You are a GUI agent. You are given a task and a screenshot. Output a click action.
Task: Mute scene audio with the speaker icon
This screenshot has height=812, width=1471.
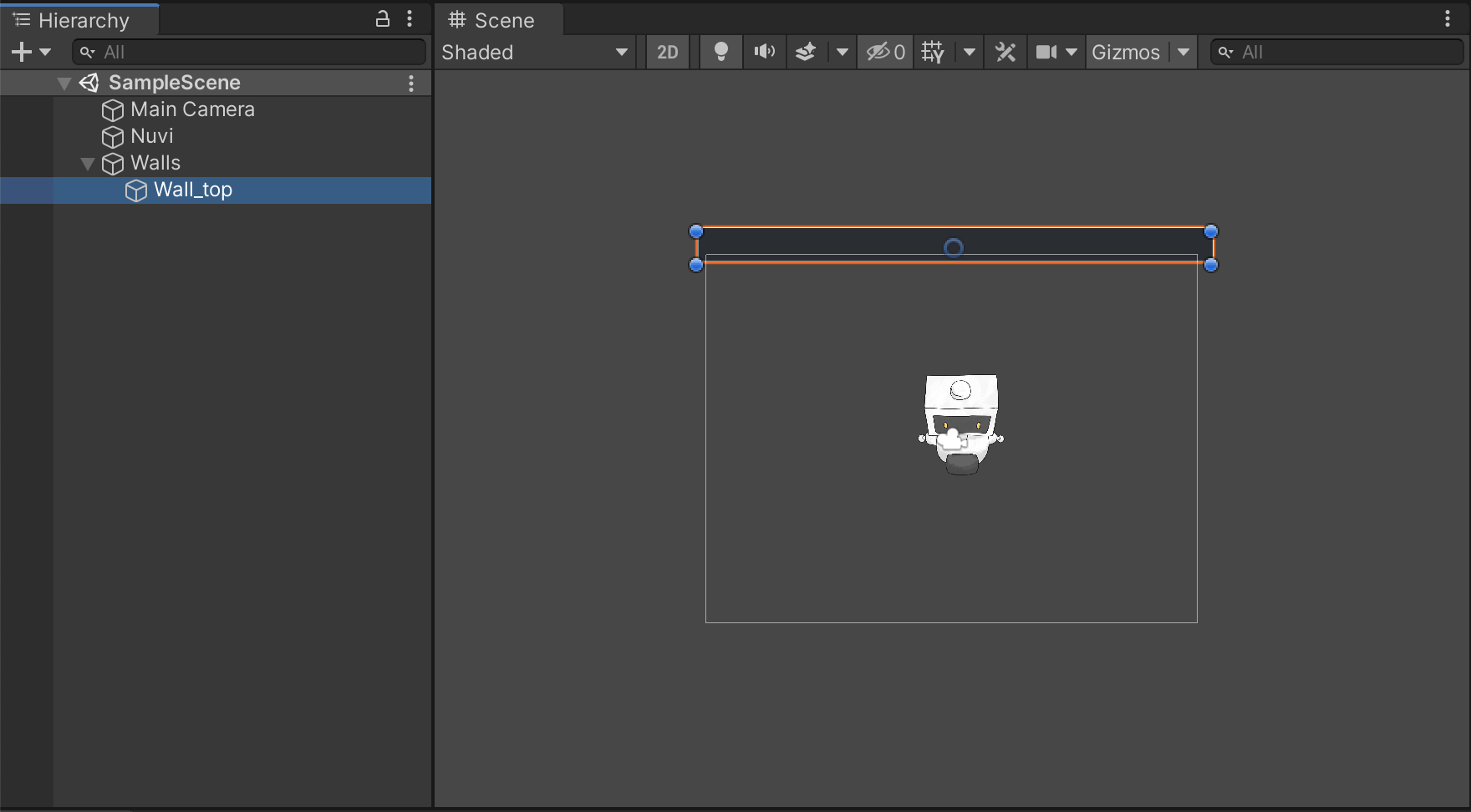tap(764, 52)
